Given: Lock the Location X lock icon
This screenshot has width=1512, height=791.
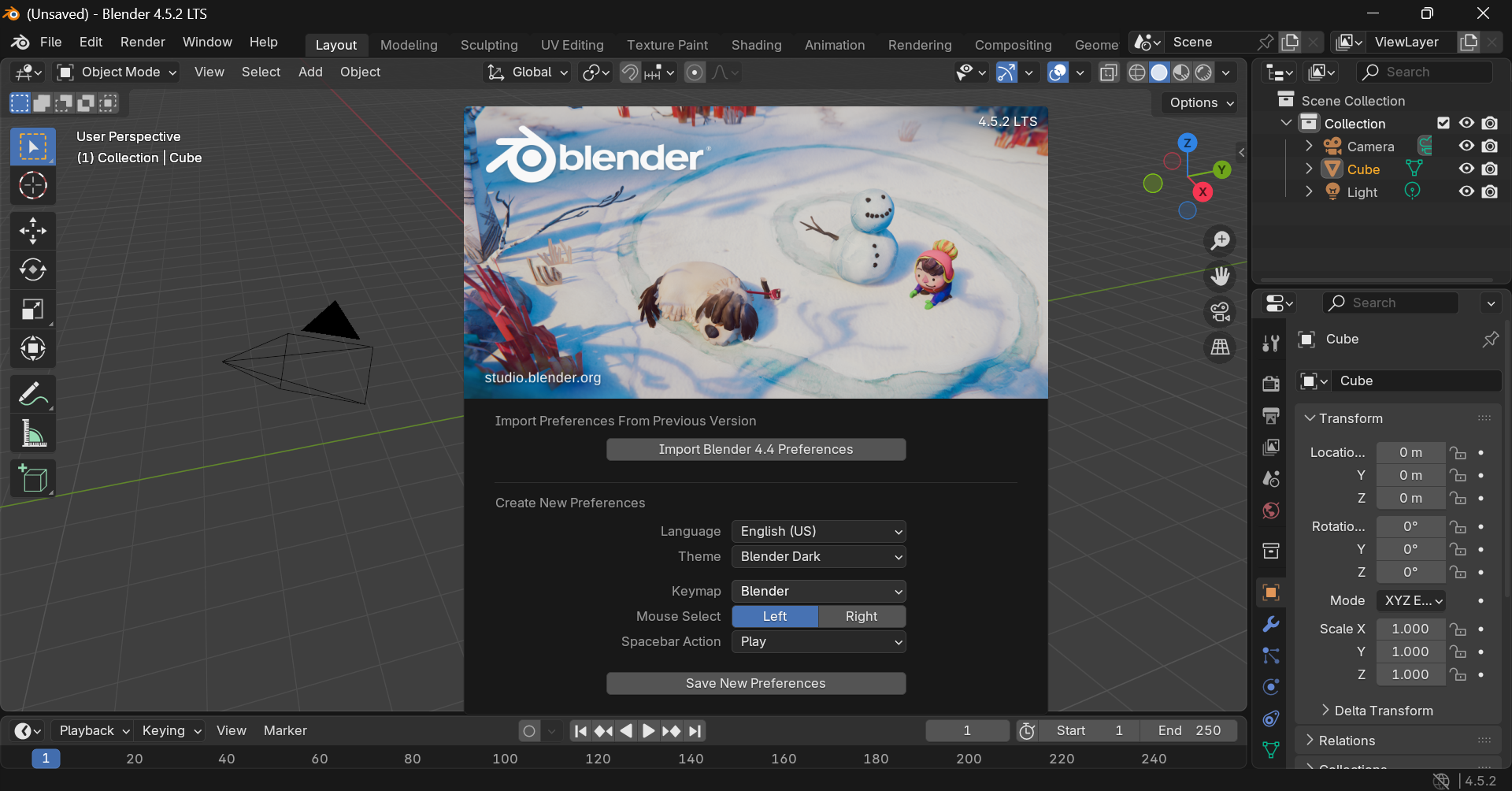Looking at the screenshot, I should (1458, 452).
